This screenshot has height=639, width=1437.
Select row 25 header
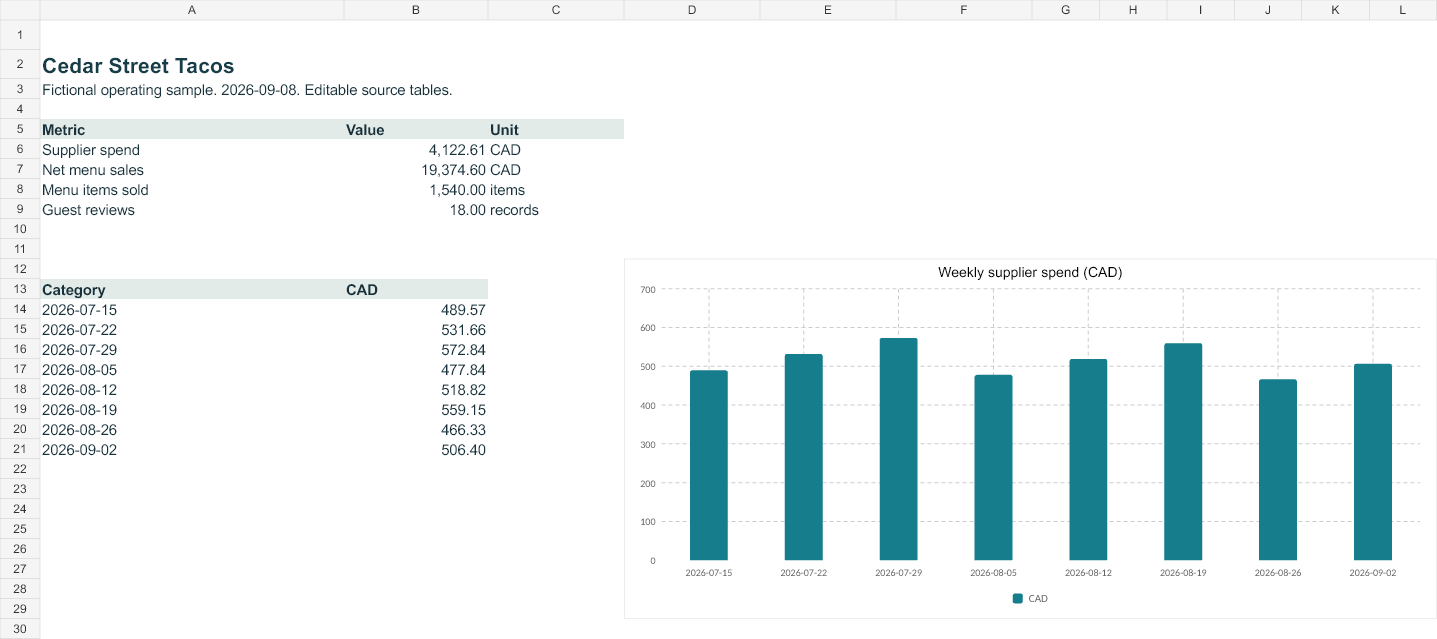point(20,529)
